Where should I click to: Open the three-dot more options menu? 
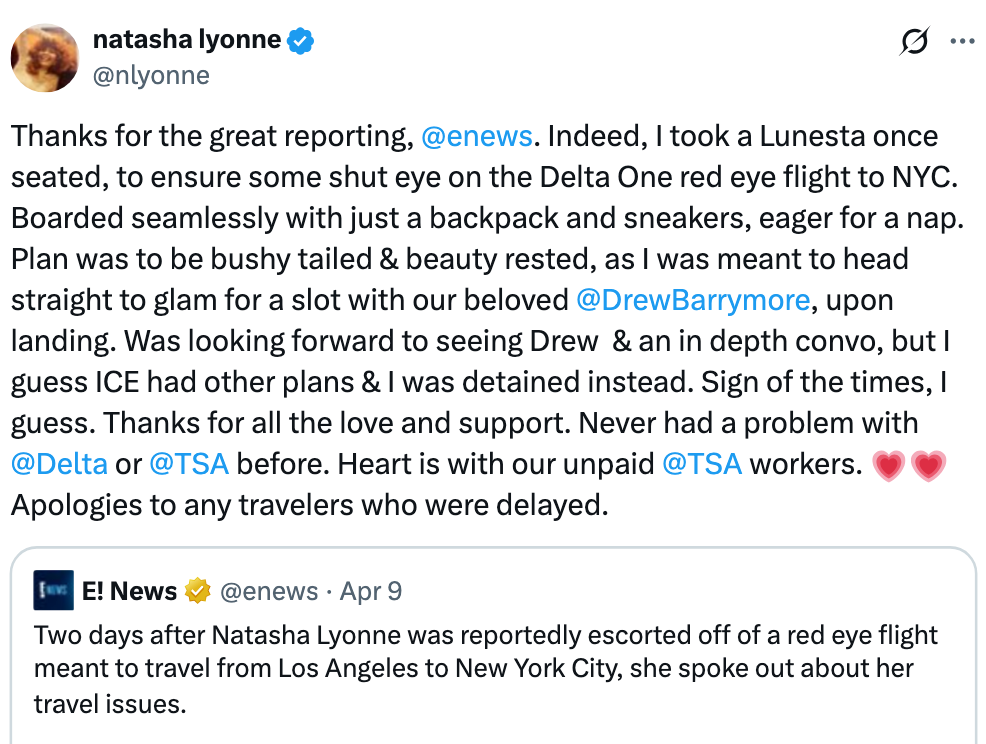pos(961,42)
